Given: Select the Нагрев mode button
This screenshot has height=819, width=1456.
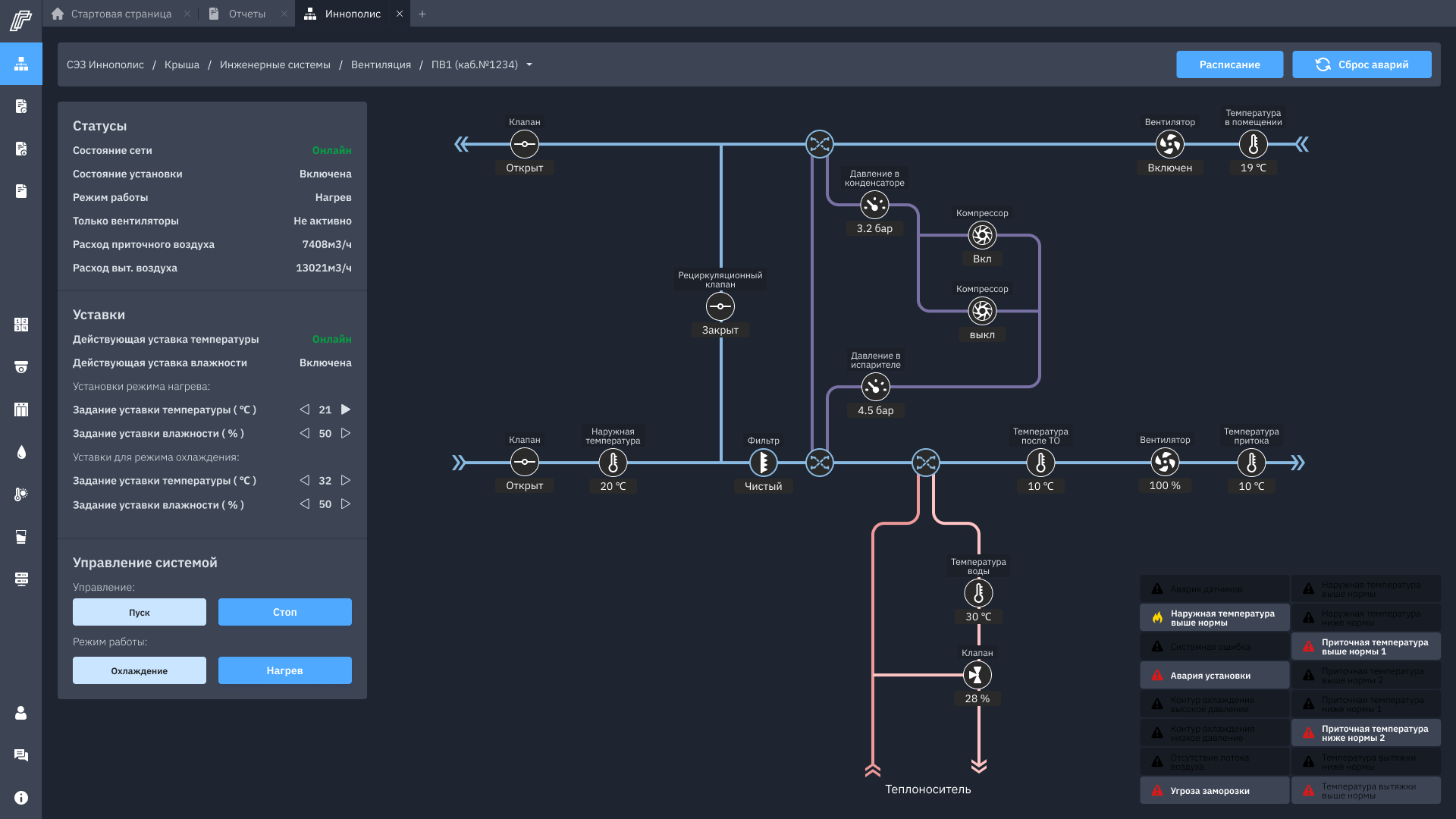Looking at the screenshot, I should pyautogui.click(x=285, y=670).
